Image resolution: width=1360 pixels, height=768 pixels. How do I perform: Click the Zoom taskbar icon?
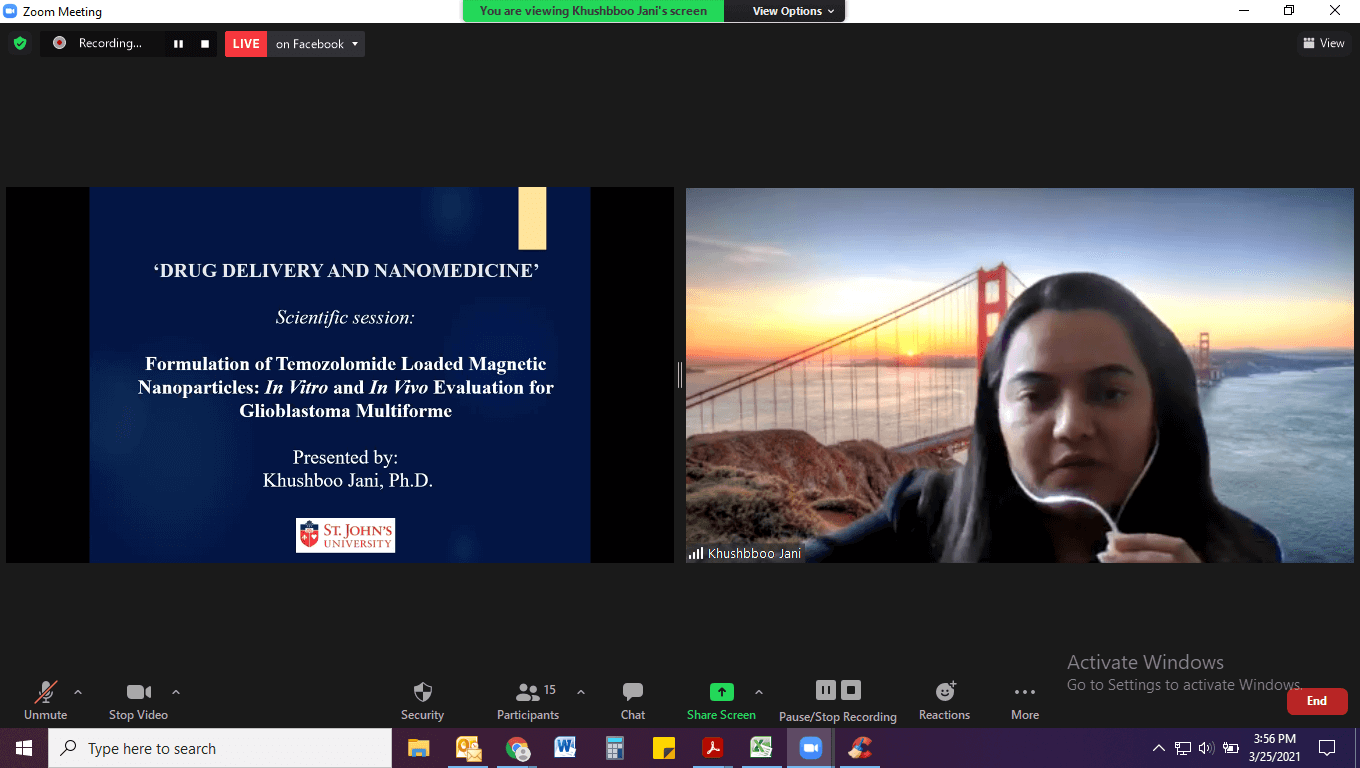coord(811,748)
